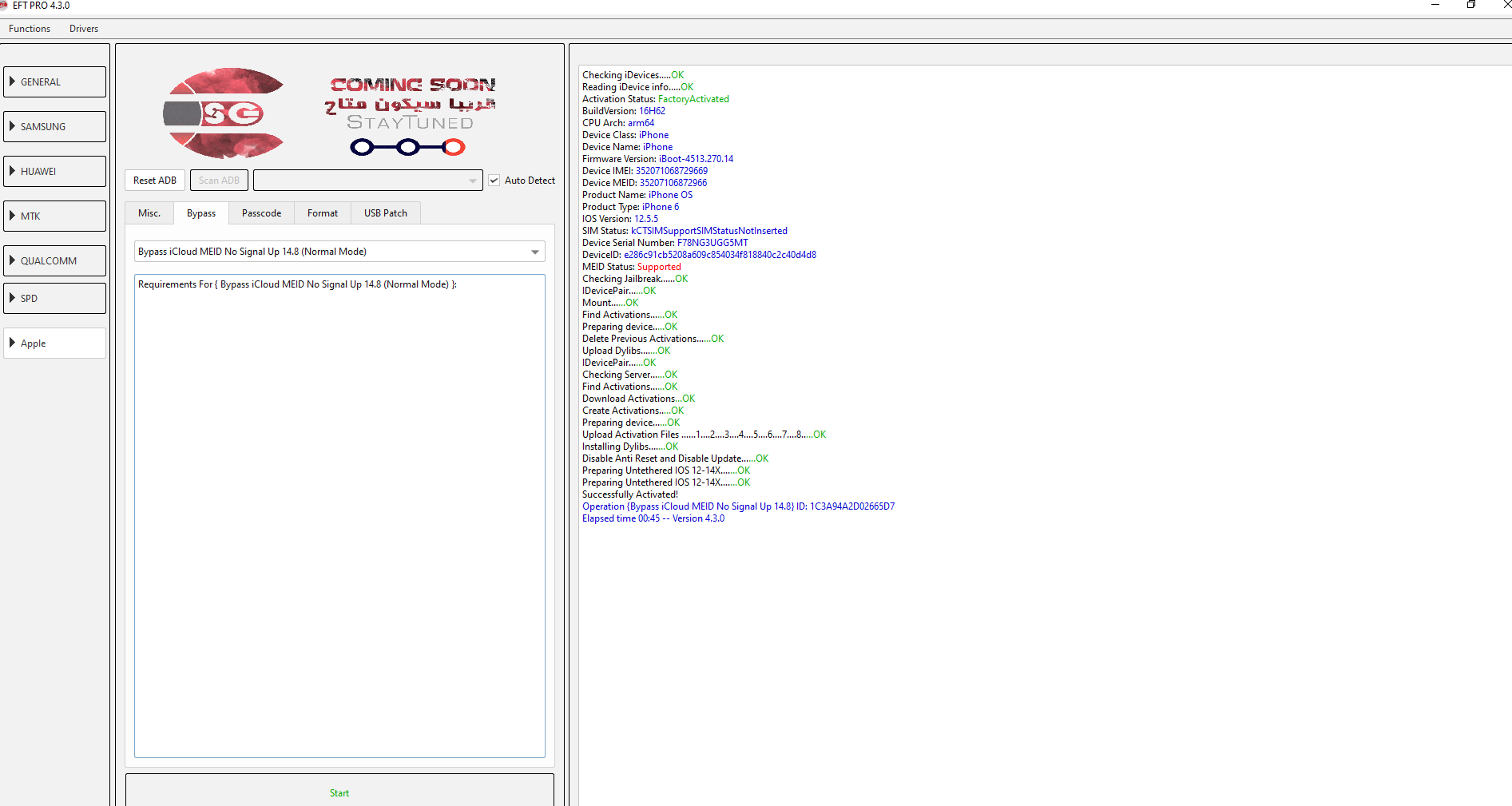This screenshot has height=806, width=1512.
Task: Click the Device IMEI value 352071068729669
Action: pyautogui.click(x=672, y=171)
